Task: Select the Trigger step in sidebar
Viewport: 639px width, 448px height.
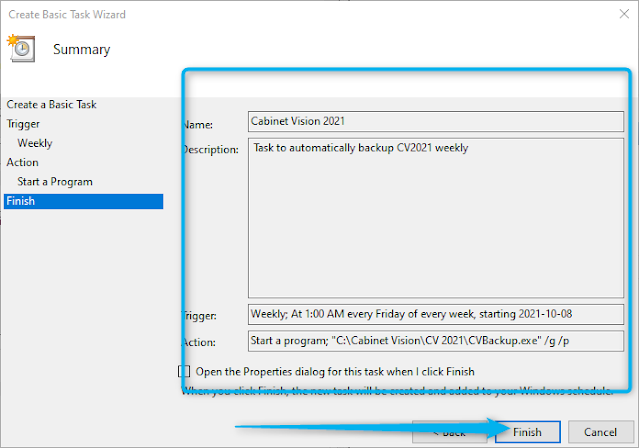Action: tap(23, 124)
